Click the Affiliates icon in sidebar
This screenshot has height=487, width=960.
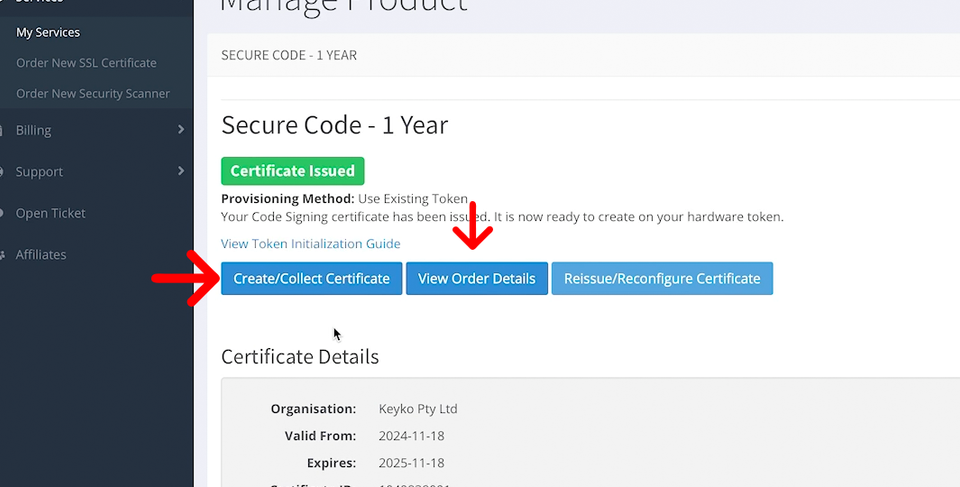click(x=4, y=255)
